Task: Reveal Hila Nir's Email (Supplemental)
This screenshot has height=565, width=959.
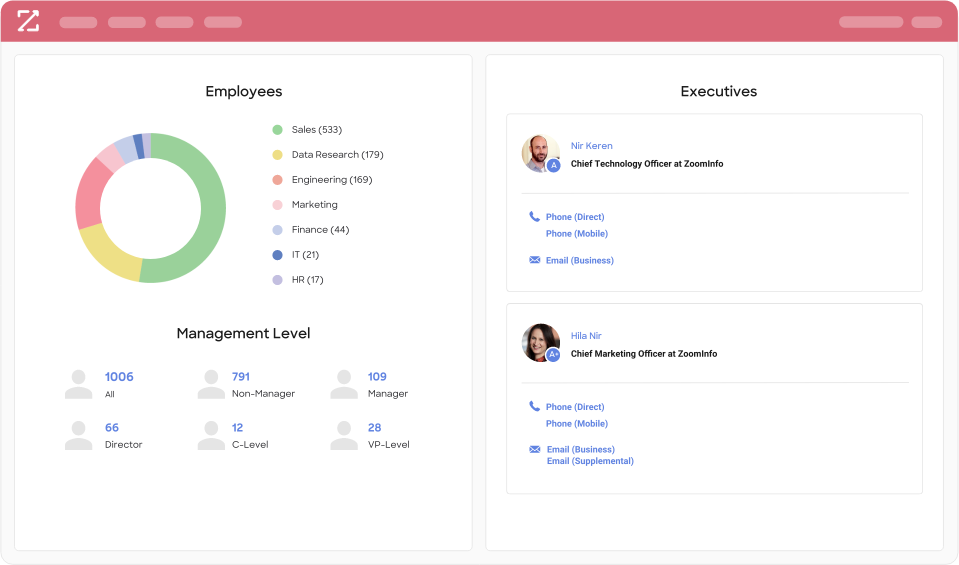Action: coord(590,461)
